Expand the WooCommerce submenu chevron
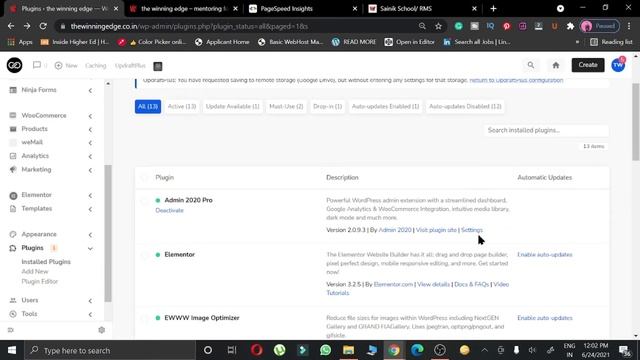Screen dimensions: 640x360 click(x=90, y=116)
